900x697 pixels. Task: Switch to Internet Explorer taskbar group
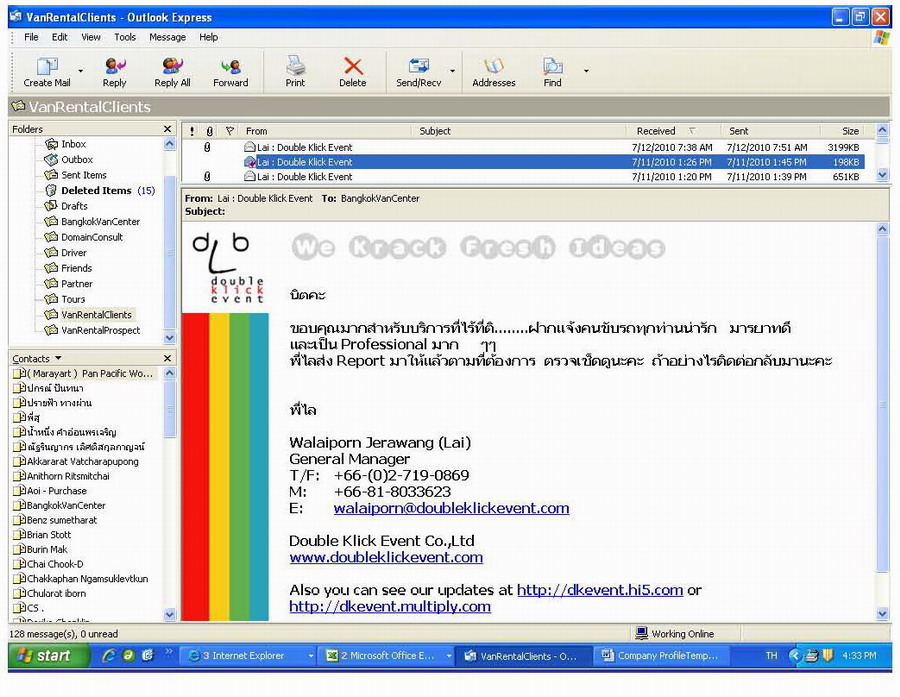point(251,656)
